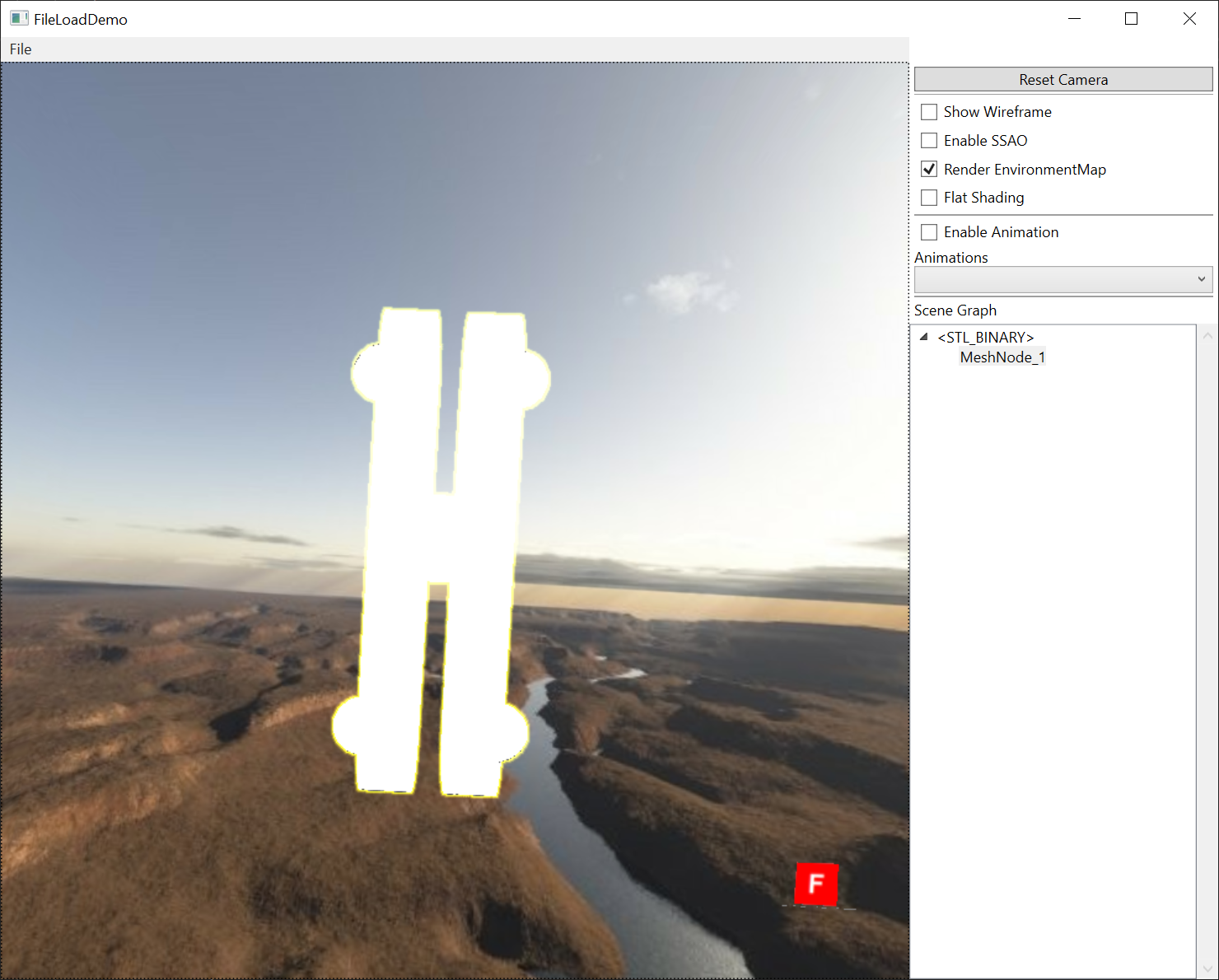Select MeshNode_1 in the Scene Graph

click(x=1002, y=357)
